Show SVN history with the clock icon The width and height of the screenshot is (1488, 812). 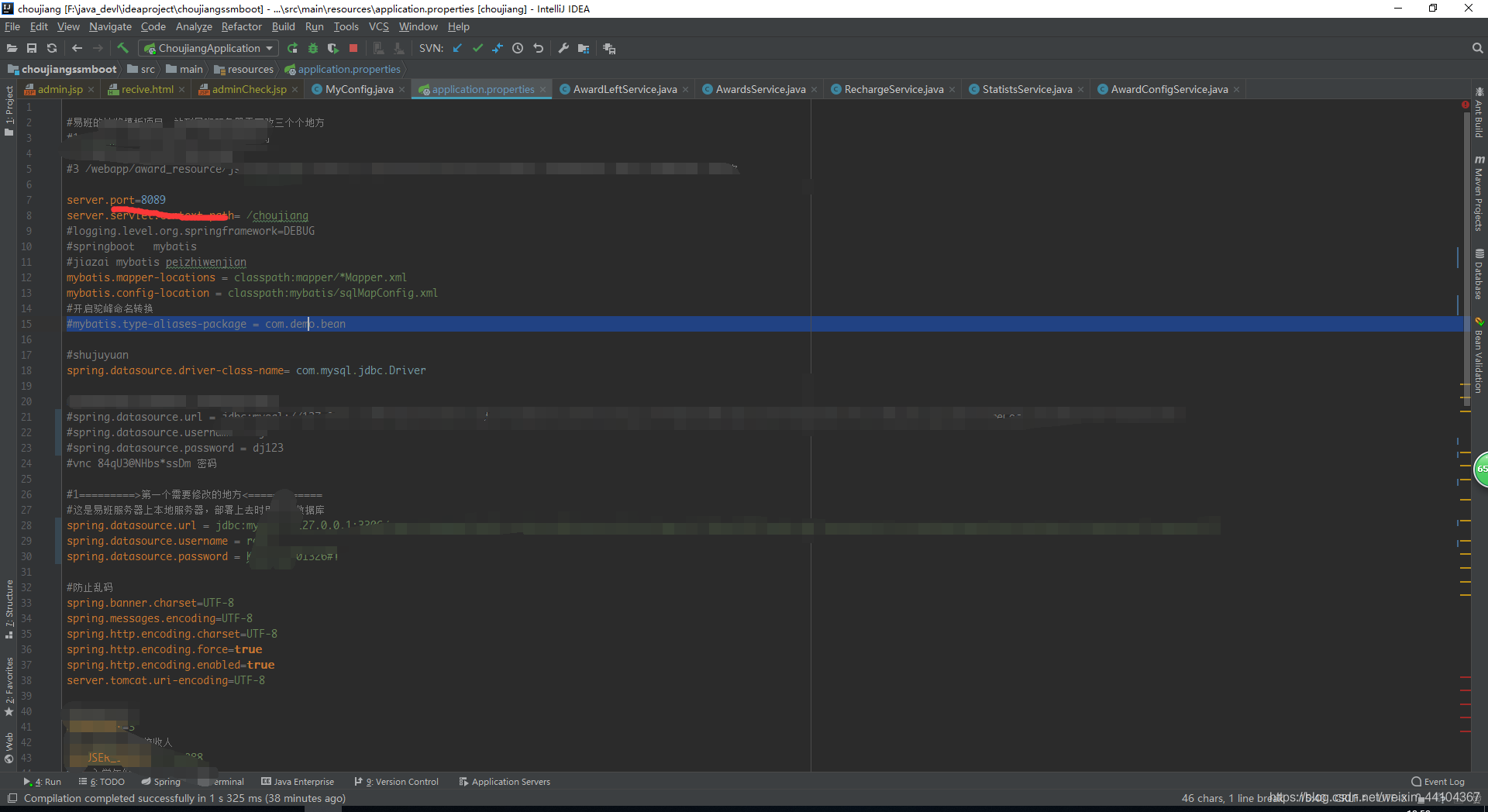click(518, 48)
